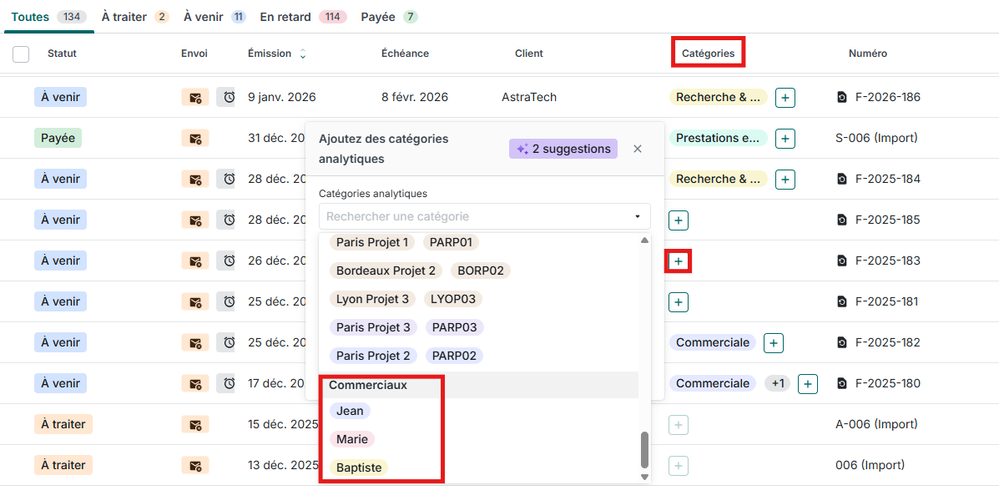Toggle the select-all checkbox in header
The width and height of the screenshot is (999, 486).
(21, 54)
